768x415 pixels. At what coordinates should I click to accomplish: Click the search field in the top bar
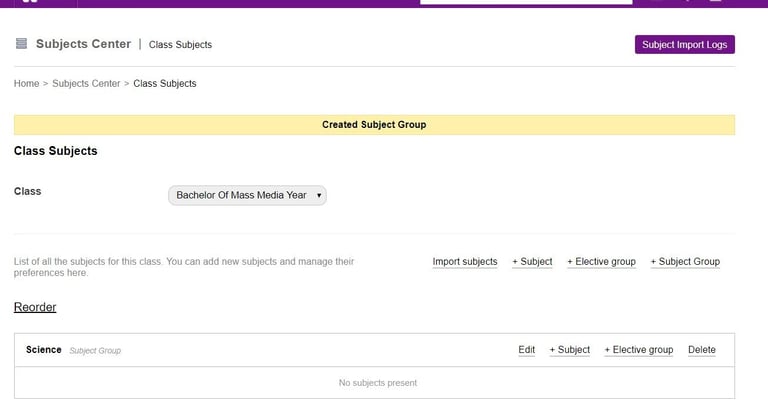pos(526,2)
